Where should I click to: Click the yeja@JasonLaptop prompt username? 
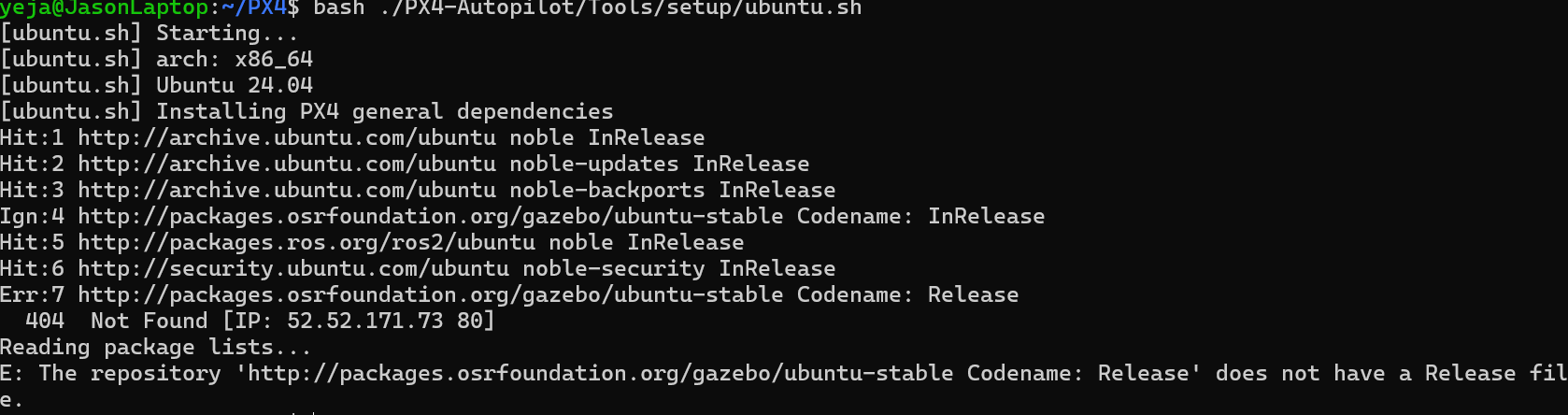[104, 8]
